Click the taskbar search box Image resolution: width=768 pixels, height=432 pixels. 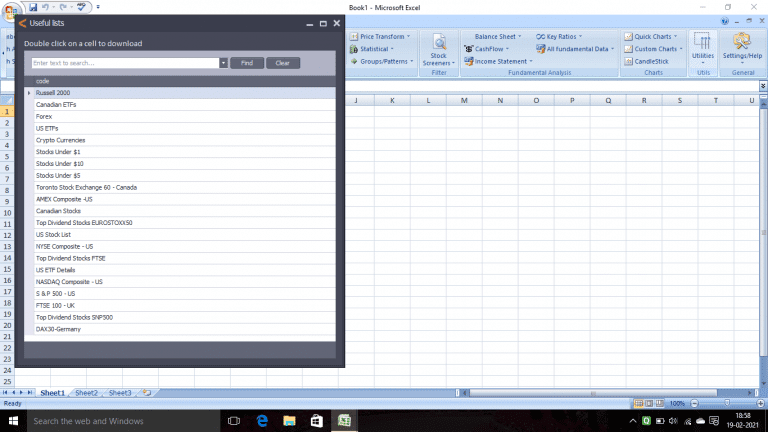click(123, 421)
